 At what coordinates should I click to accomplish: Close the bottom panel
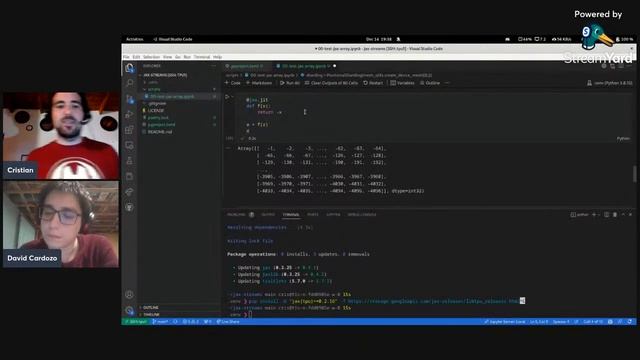tap(630, 214)
